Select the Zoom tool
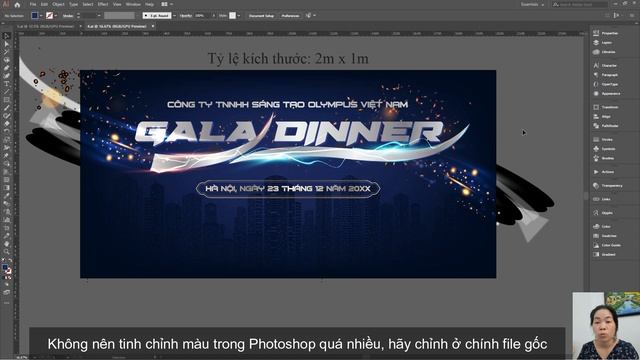 click(6, 252)
